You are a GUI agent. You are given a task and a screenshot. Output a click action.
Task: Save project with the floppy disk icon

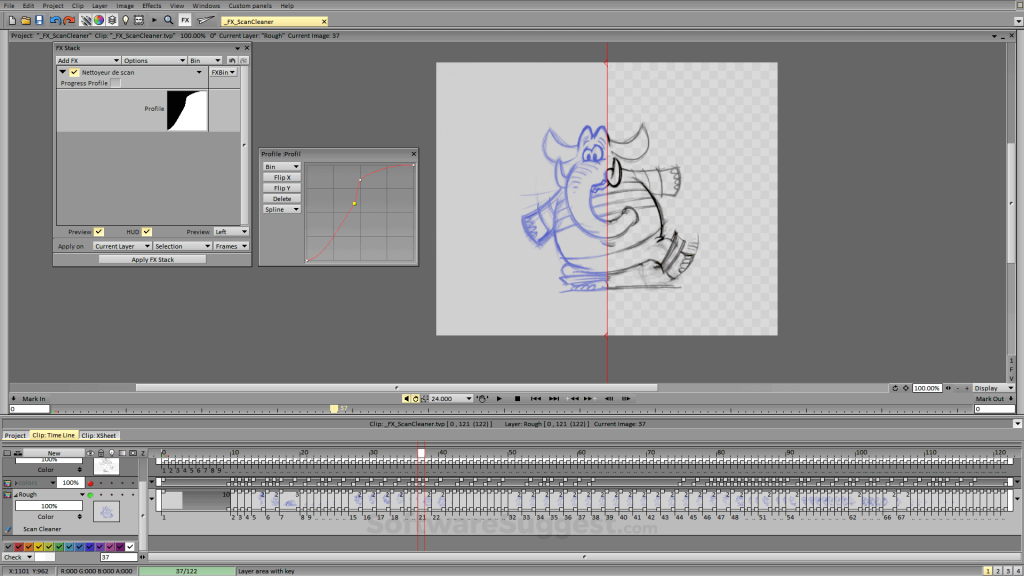39,20
